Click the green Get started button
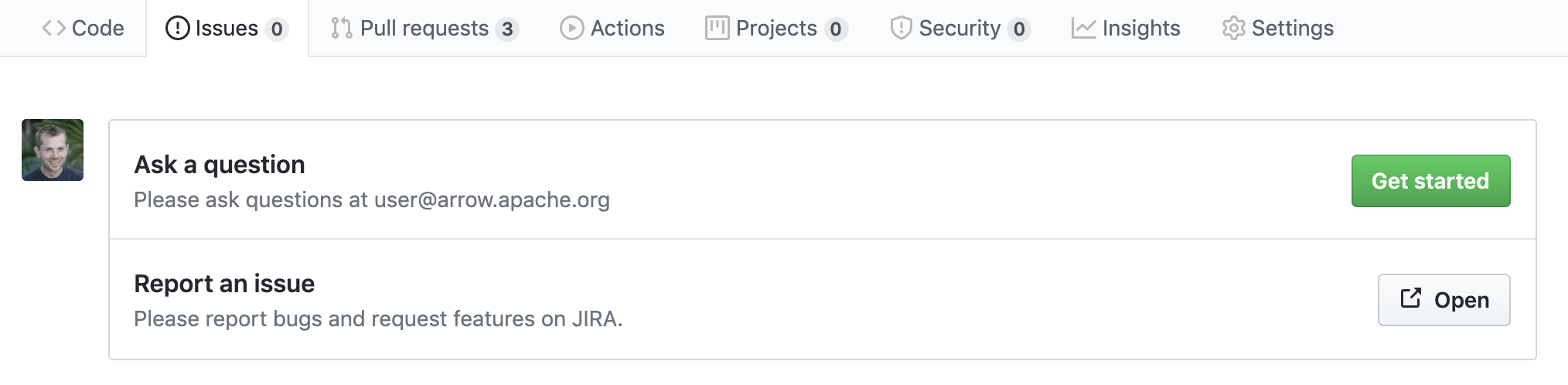The image size is (1568, 385). 1430,181
